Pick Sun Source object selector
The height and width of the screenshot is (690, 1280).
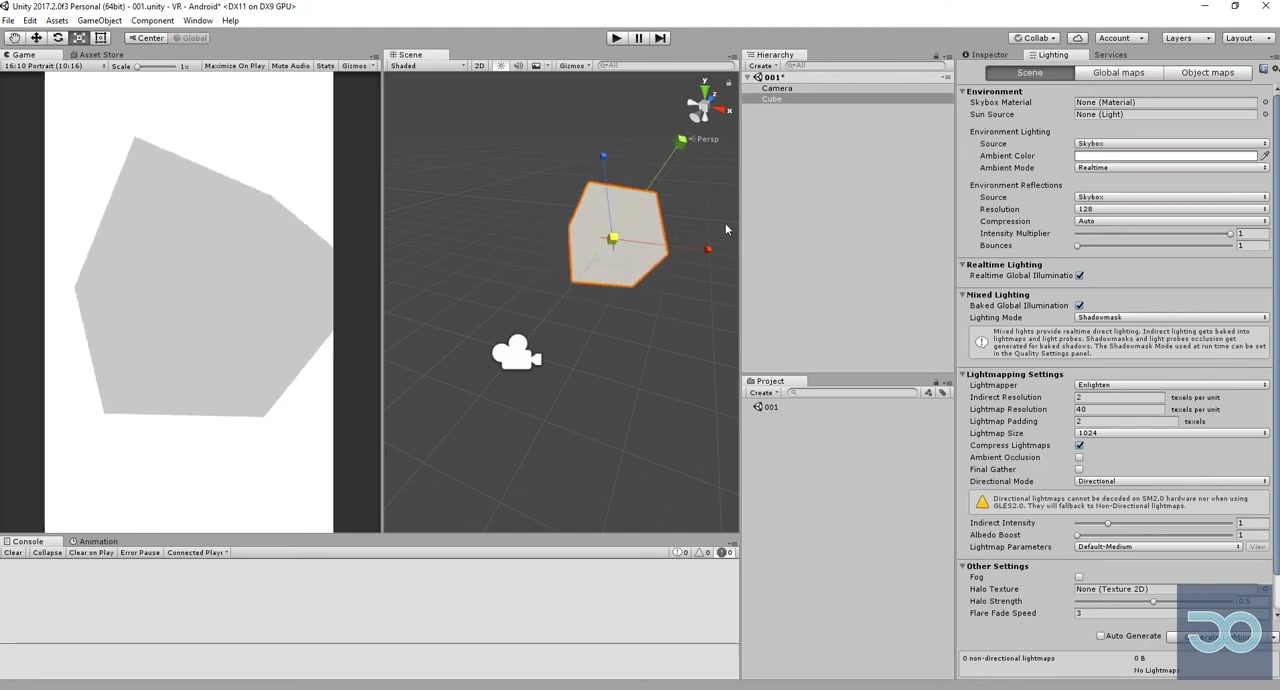1265,114
